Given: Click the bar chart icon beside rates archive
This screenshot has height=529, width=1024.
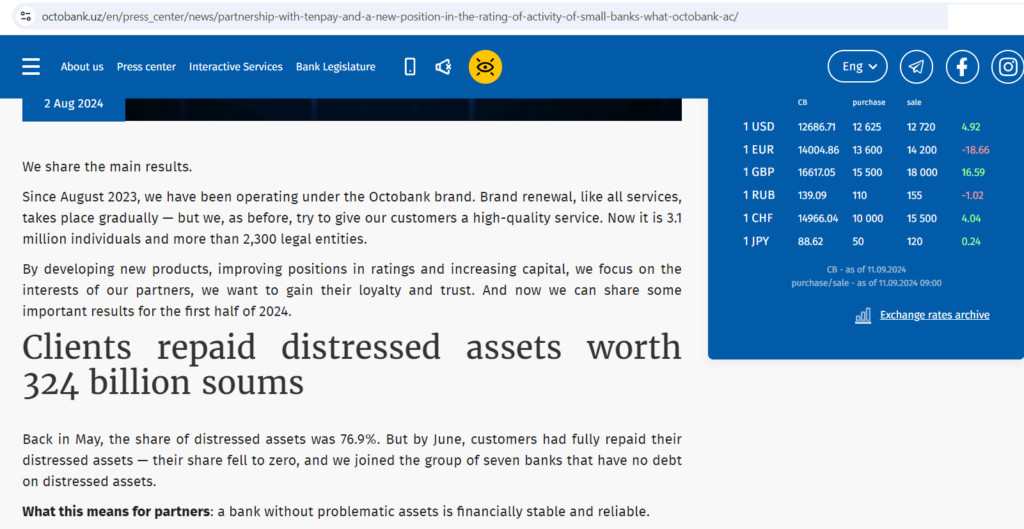Looking at the screenshot, I should (863, 315).
